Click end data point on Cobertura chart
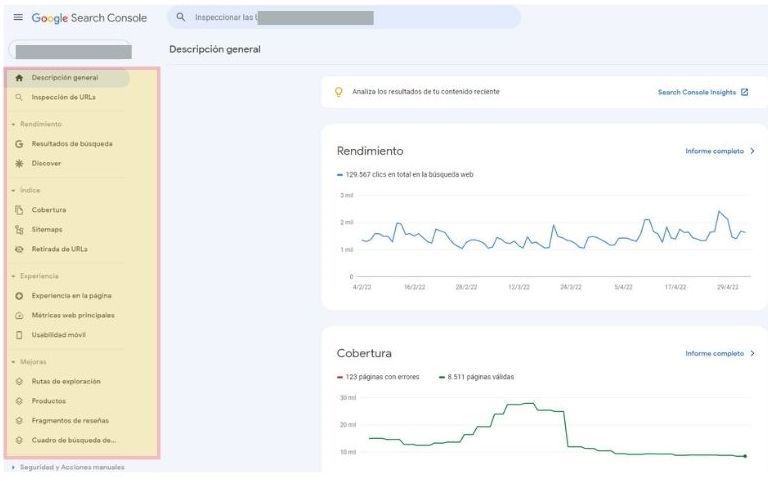This screenshot has height=481, width=768. pos(745,456)
